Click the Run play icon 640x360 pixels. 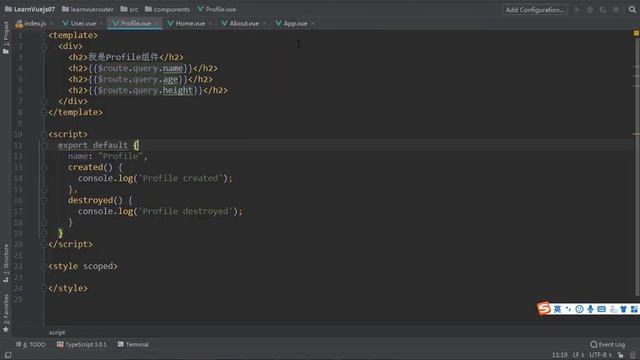click(x=577, y=9)
